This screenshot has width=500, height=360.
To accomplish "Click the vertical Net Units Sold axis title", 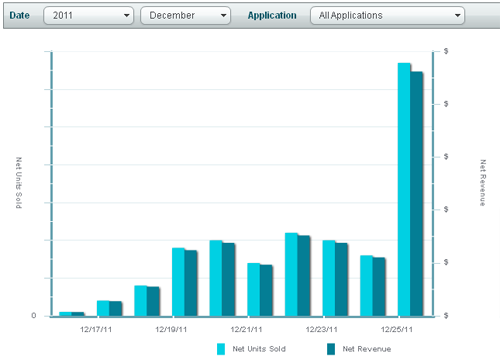I will (19, 183).
